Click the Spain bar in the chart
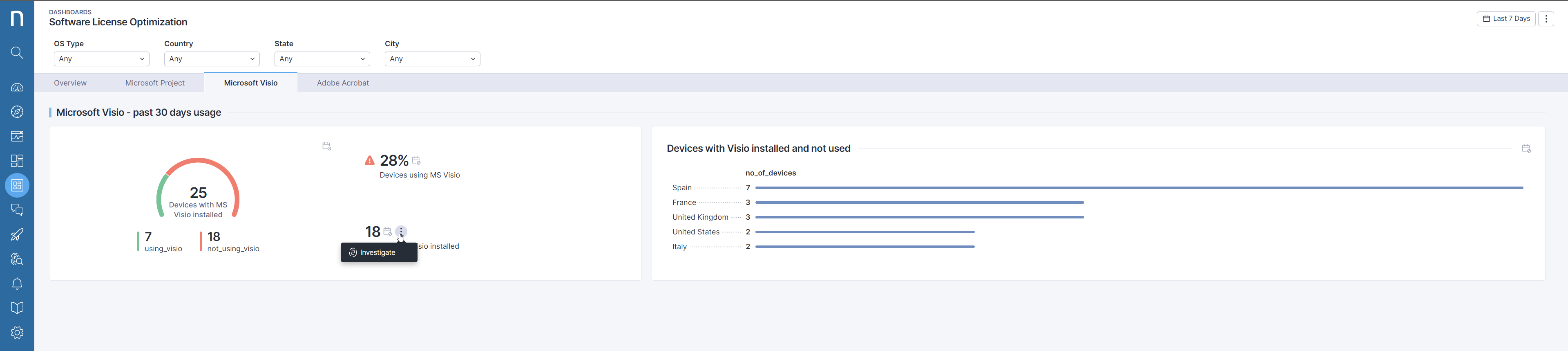Screen dimensions: 1568x351 [1139, 188]
